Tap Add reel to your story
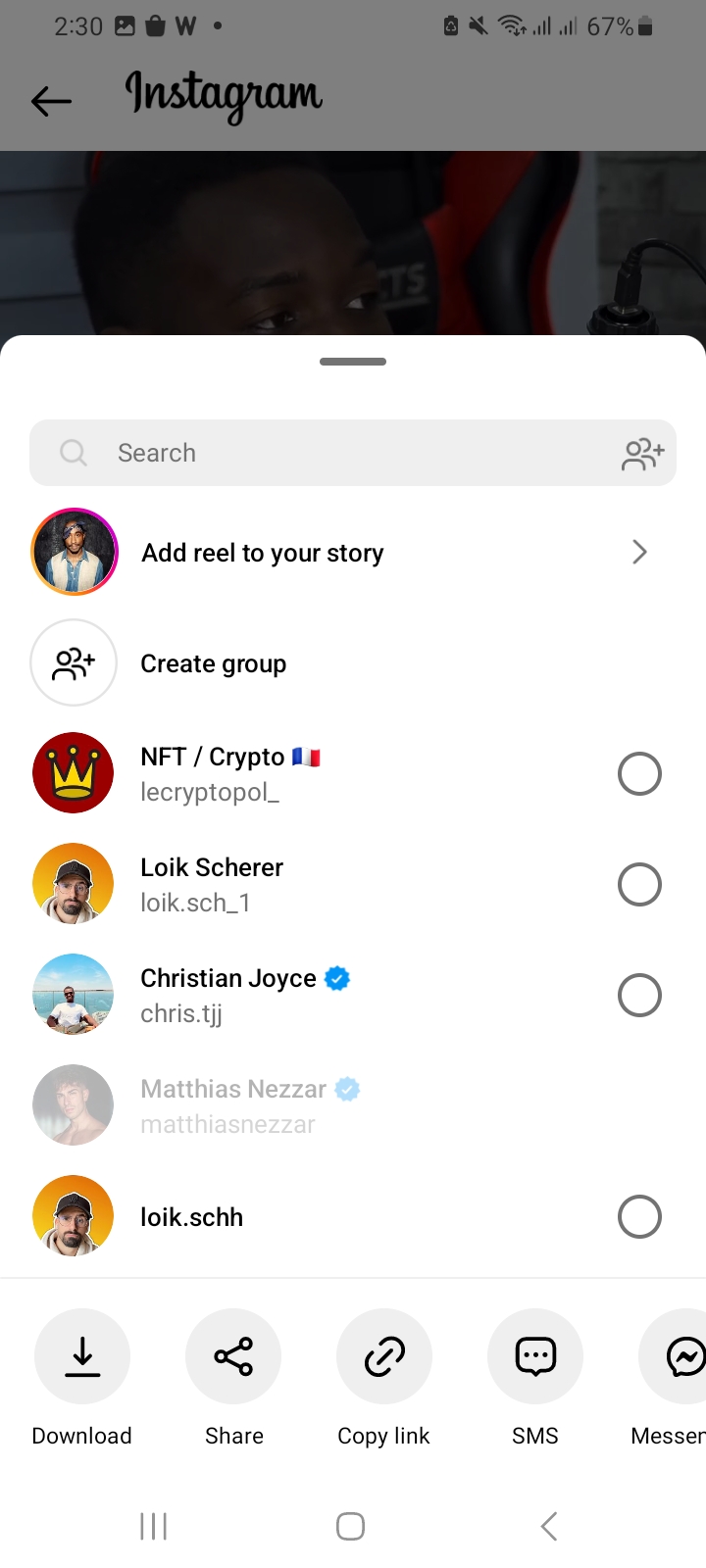 262,553
